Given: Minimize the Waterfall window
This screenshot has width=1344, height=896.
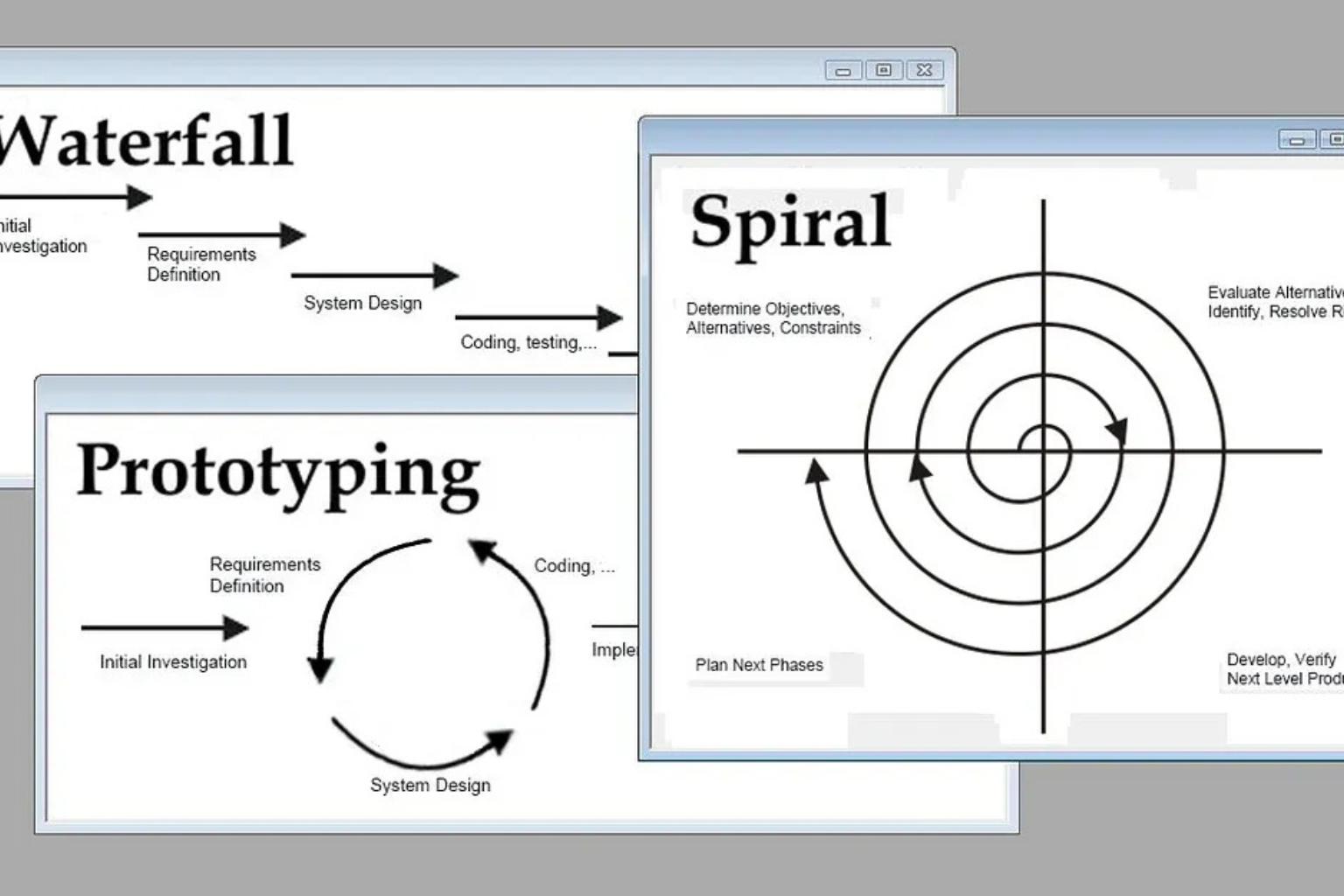Looking at the screenshot, I should pyautogui.click(x=843, y=71).
